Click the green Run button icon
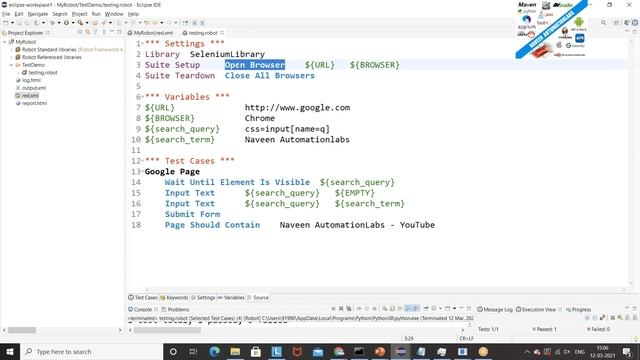 [x=67, y=23]
